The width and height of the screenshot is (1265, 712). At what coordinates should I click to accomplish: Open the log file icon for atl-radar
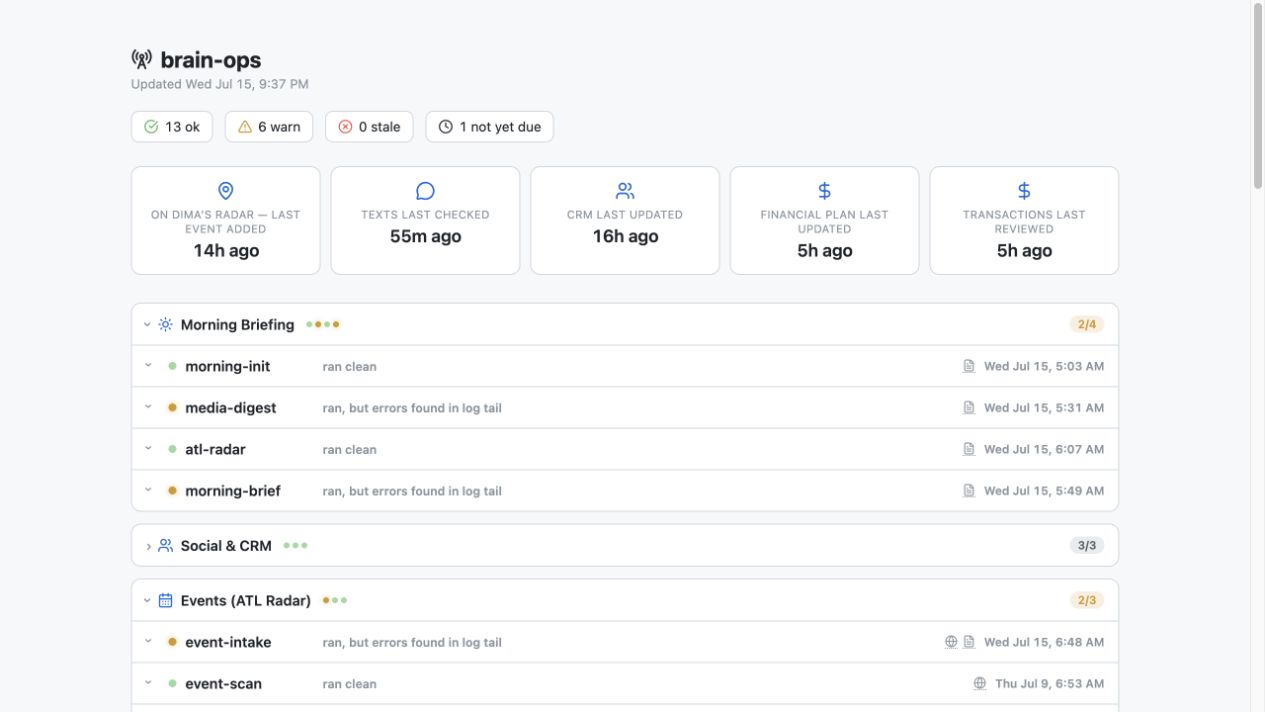[969, 450]
